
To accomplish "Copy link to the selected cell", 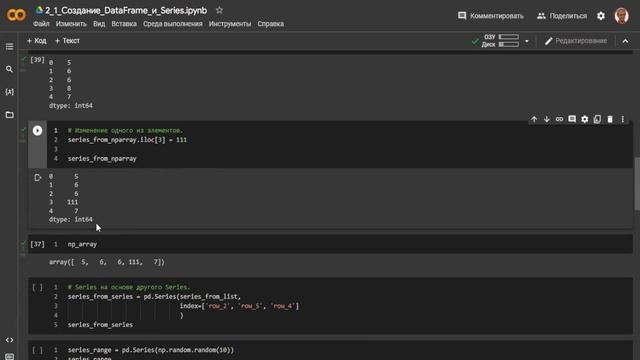I will tap(559, 119).
